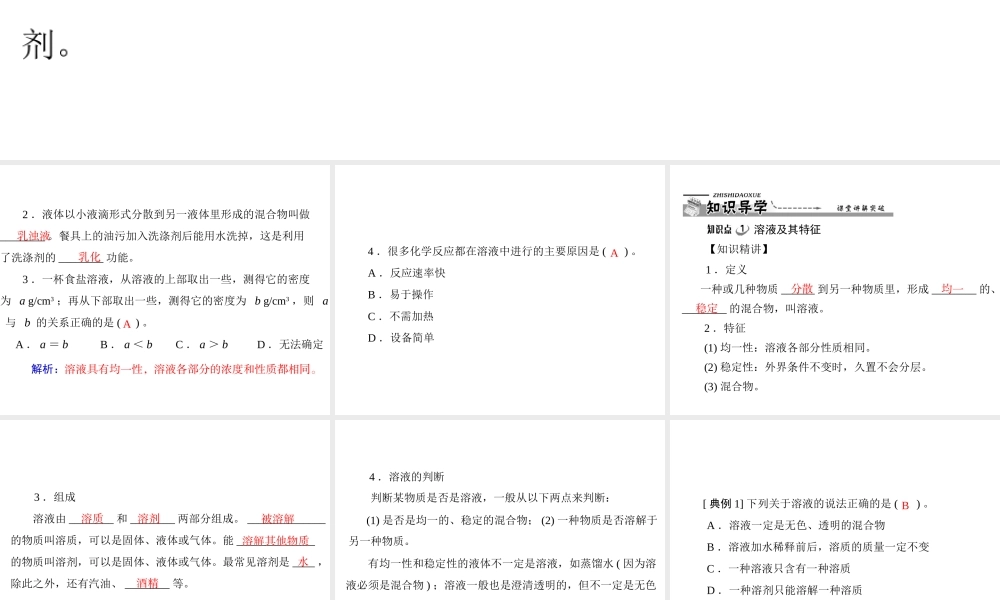Viewport: 1000px width, 600px height.
Task: Select the red answer 乳浊液
Action: pos(33,236)
